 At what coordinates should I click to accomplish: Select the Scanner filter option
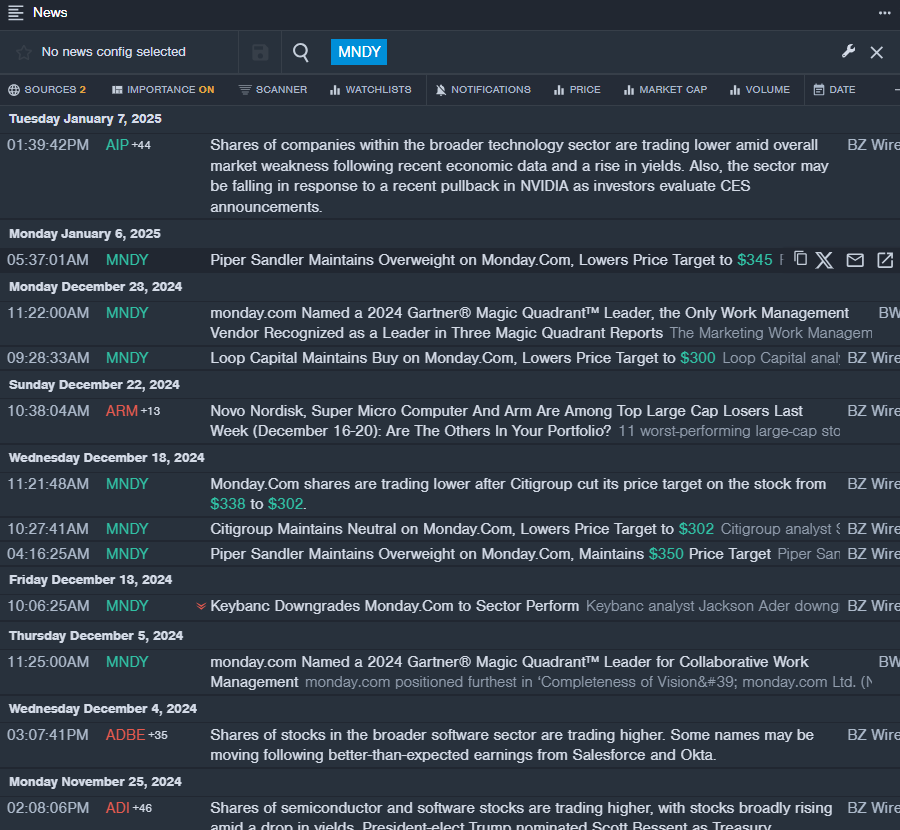273,90
